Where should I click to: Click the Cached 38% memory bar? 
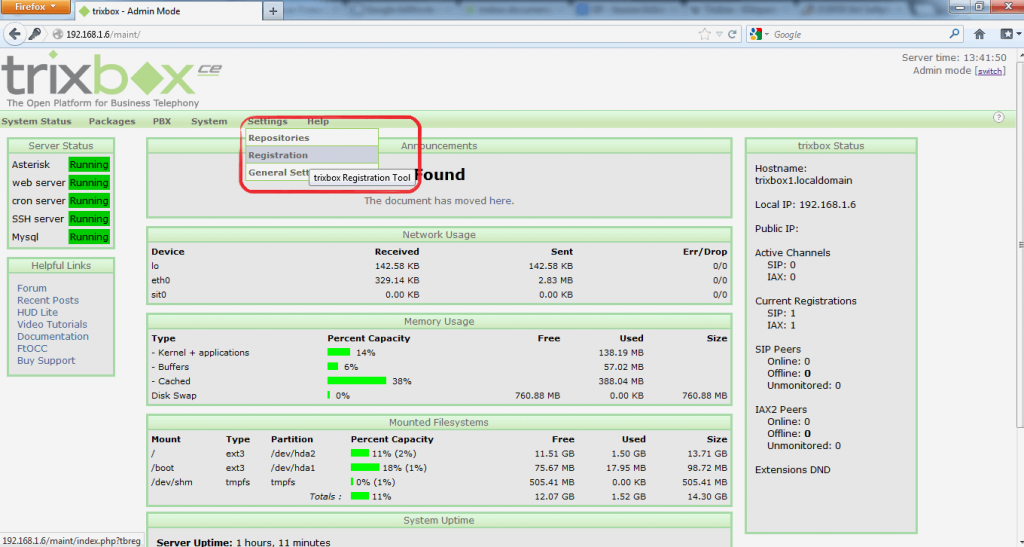[x=357, y=381]
